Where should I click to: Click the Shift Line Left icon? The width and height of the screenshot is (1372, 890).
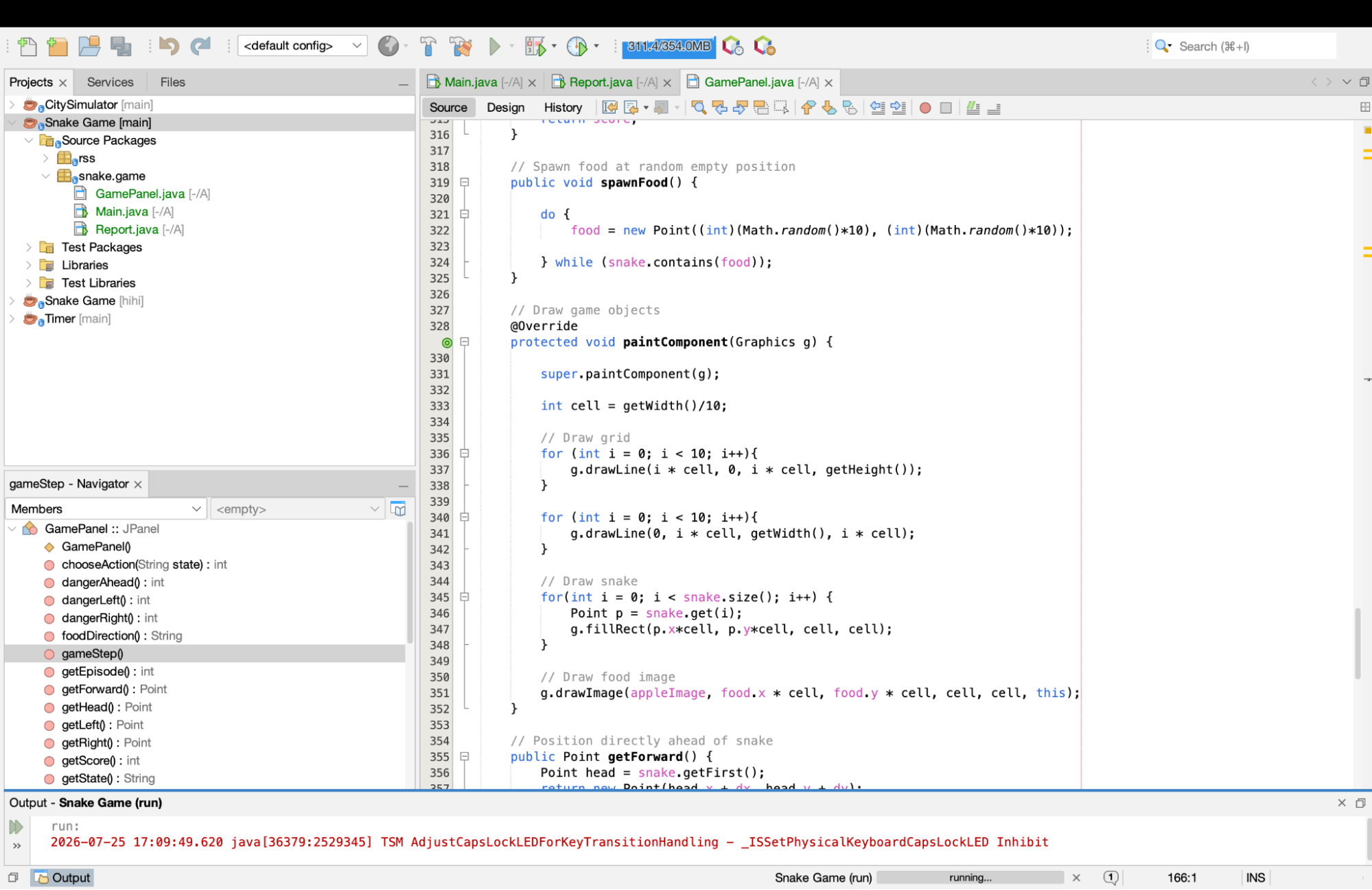(877, 107)
